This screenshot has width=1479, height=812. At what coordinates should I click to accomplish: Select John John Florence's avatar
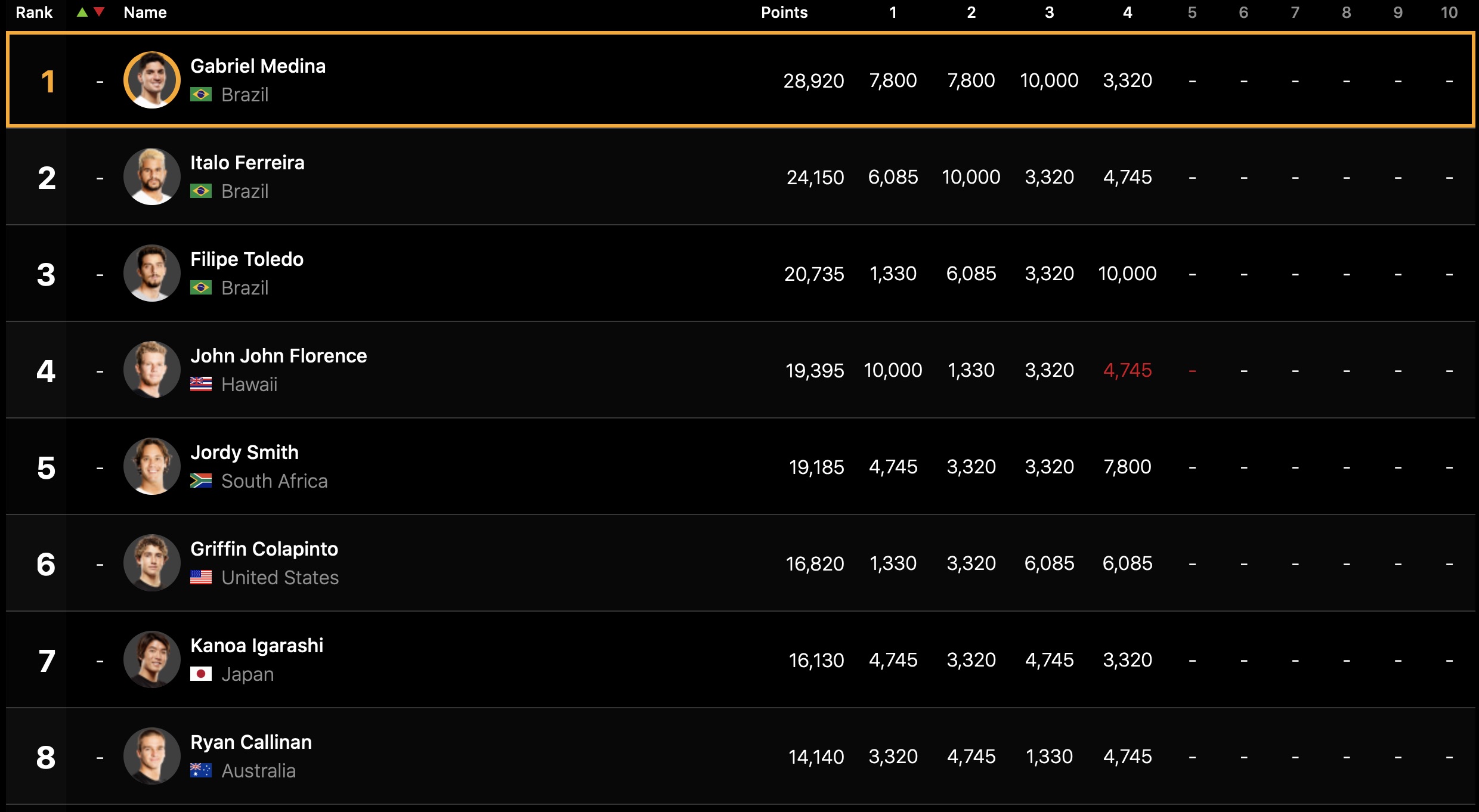tap(151, 370)
